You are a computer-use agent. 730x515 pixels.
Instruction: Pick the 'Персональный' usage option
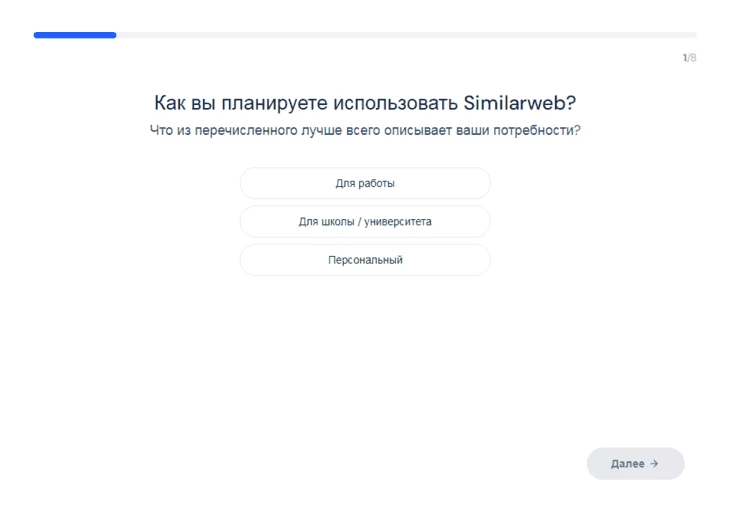(x=365, y=260)
